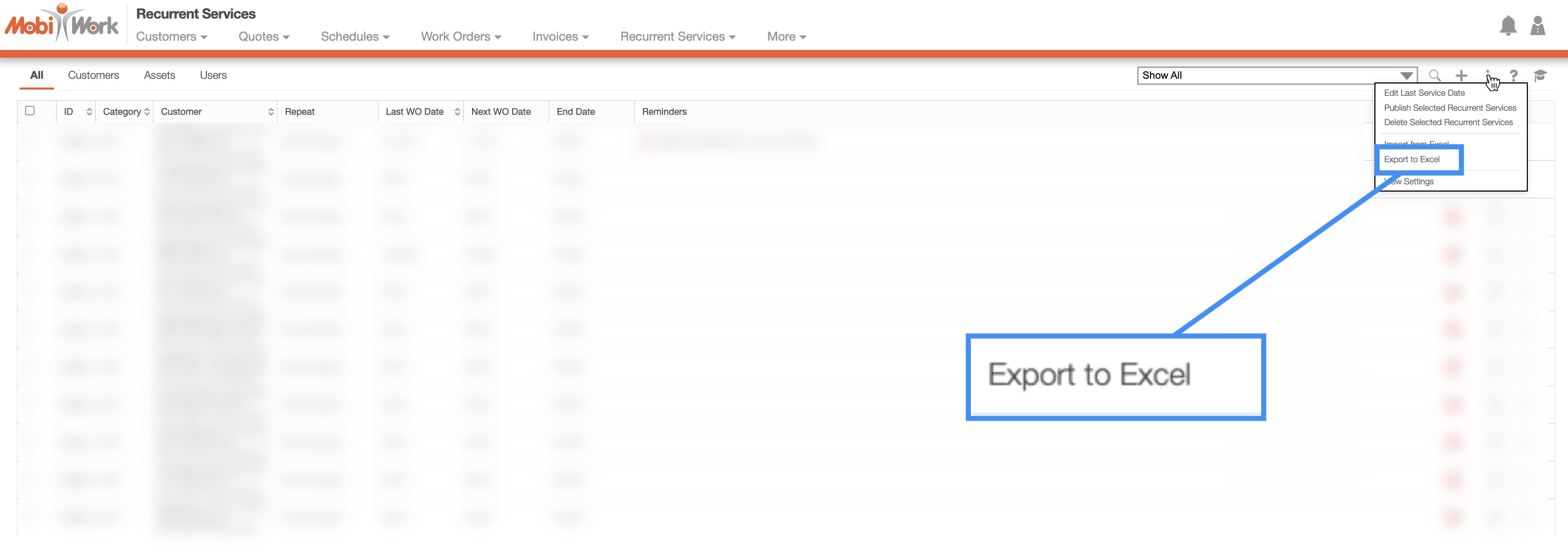Sort by ID using its sort arrows
Screen dimensions: 1568x552
[x=90, y=112]
